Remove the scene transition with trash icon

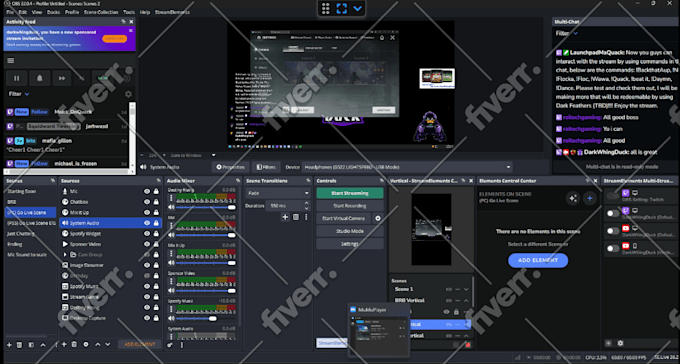point(296,217)
